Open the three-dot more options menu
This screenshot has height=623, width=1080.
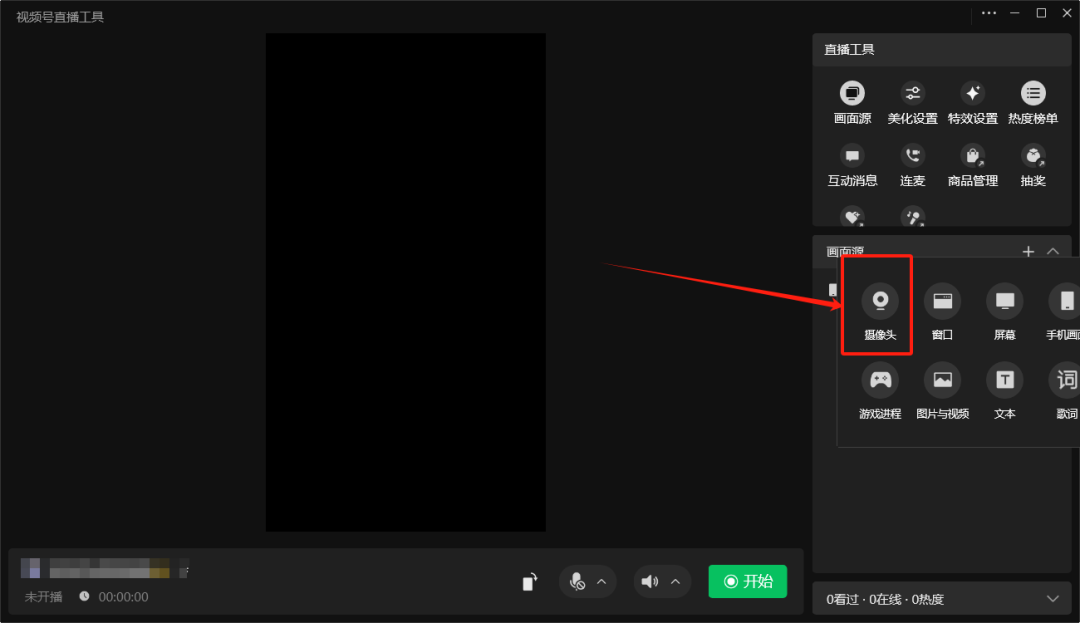[x=989, y=13]
